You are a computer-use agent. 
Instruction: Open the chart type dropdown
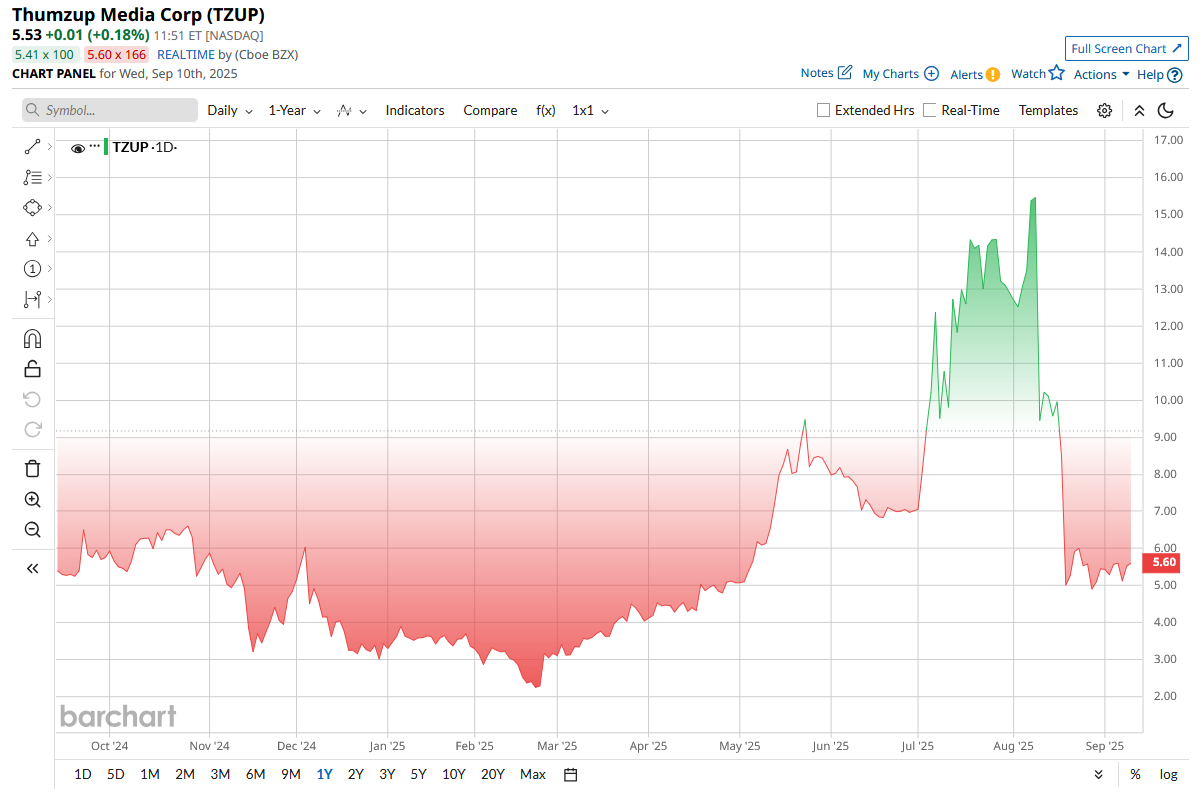(x=352, y=111)
